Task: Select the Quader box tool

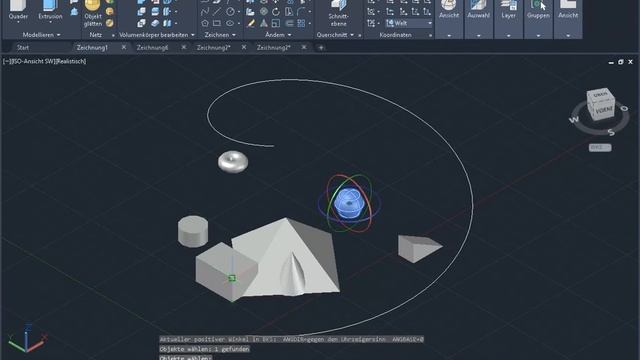Action: tap(18, 10)
